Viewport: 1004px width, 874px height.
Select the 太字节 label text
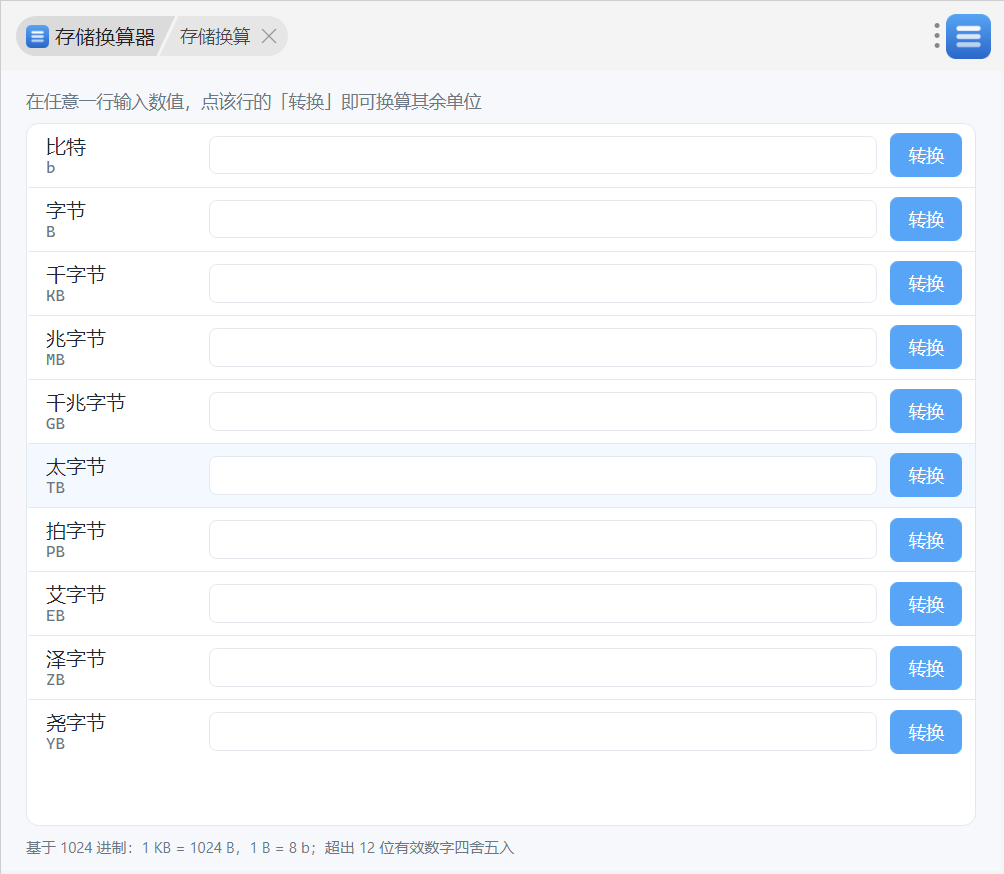pos(76,467)
